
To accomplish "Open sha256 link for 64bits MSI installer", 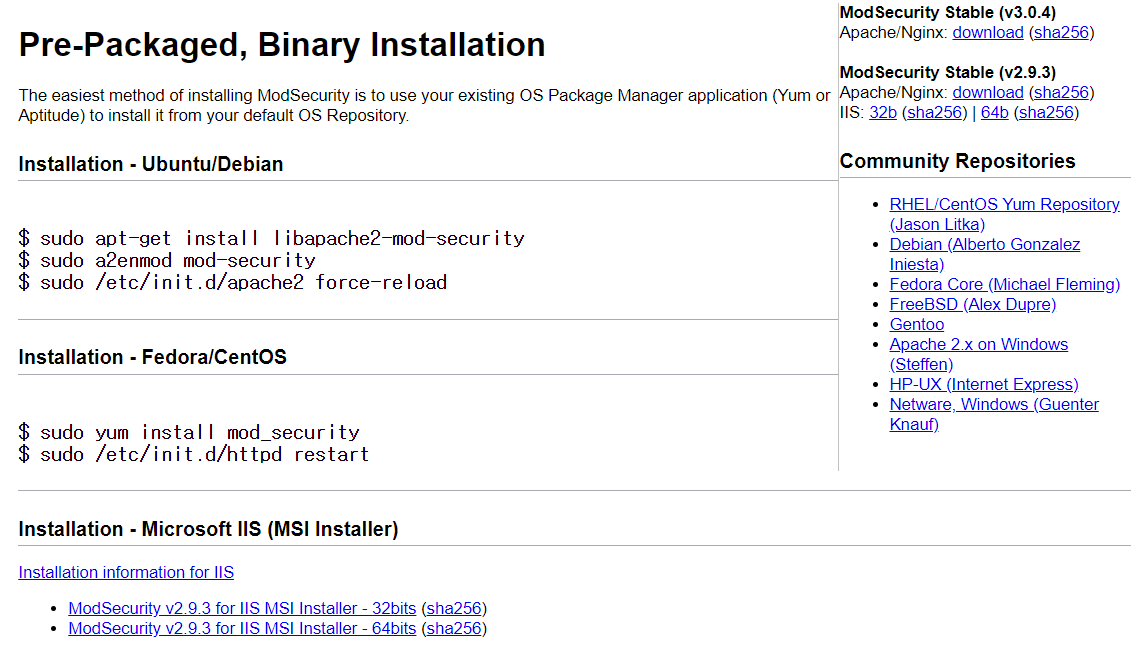I will coord(454,629).
